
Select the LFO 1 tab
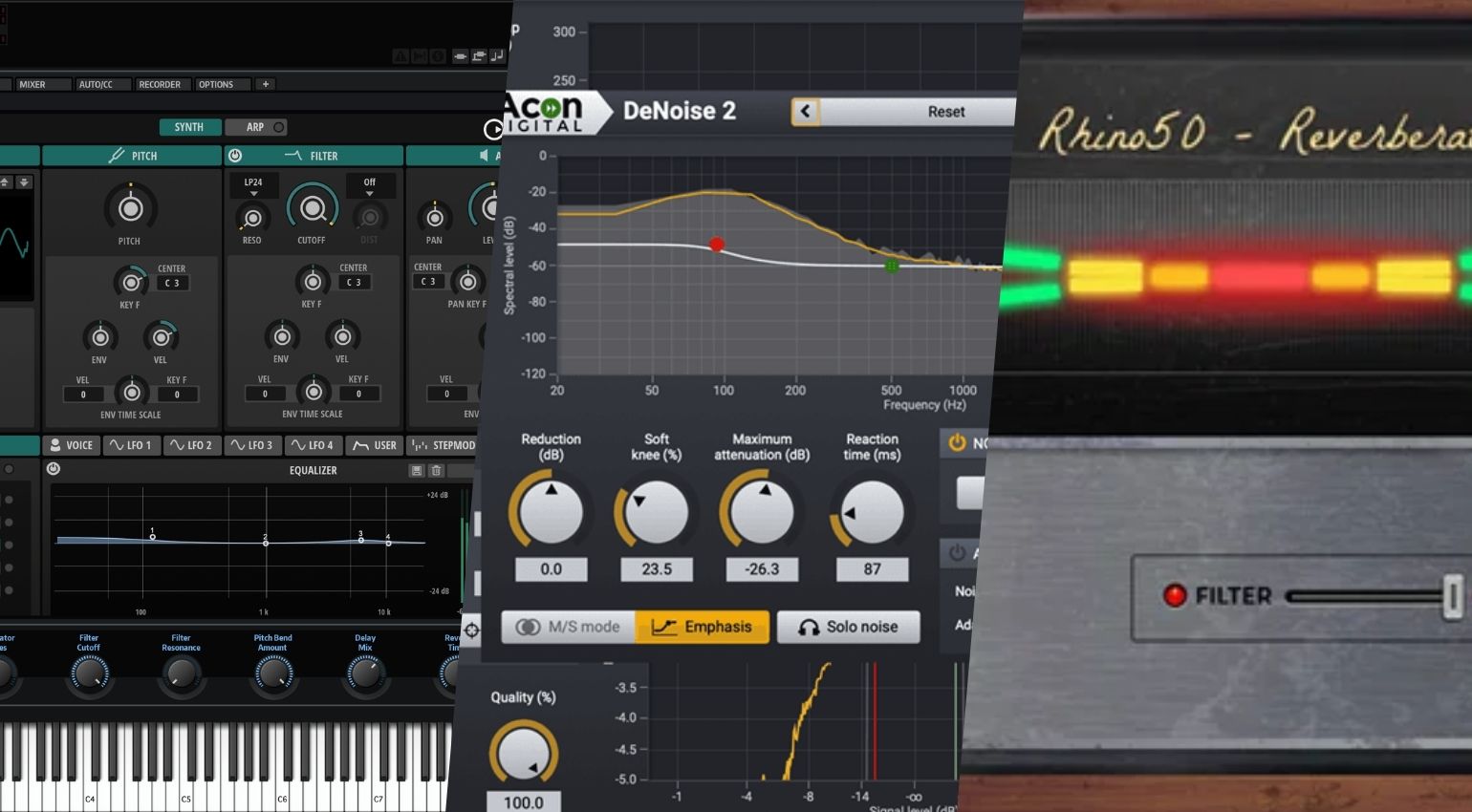pyautogui.click(x=131, y=445)
